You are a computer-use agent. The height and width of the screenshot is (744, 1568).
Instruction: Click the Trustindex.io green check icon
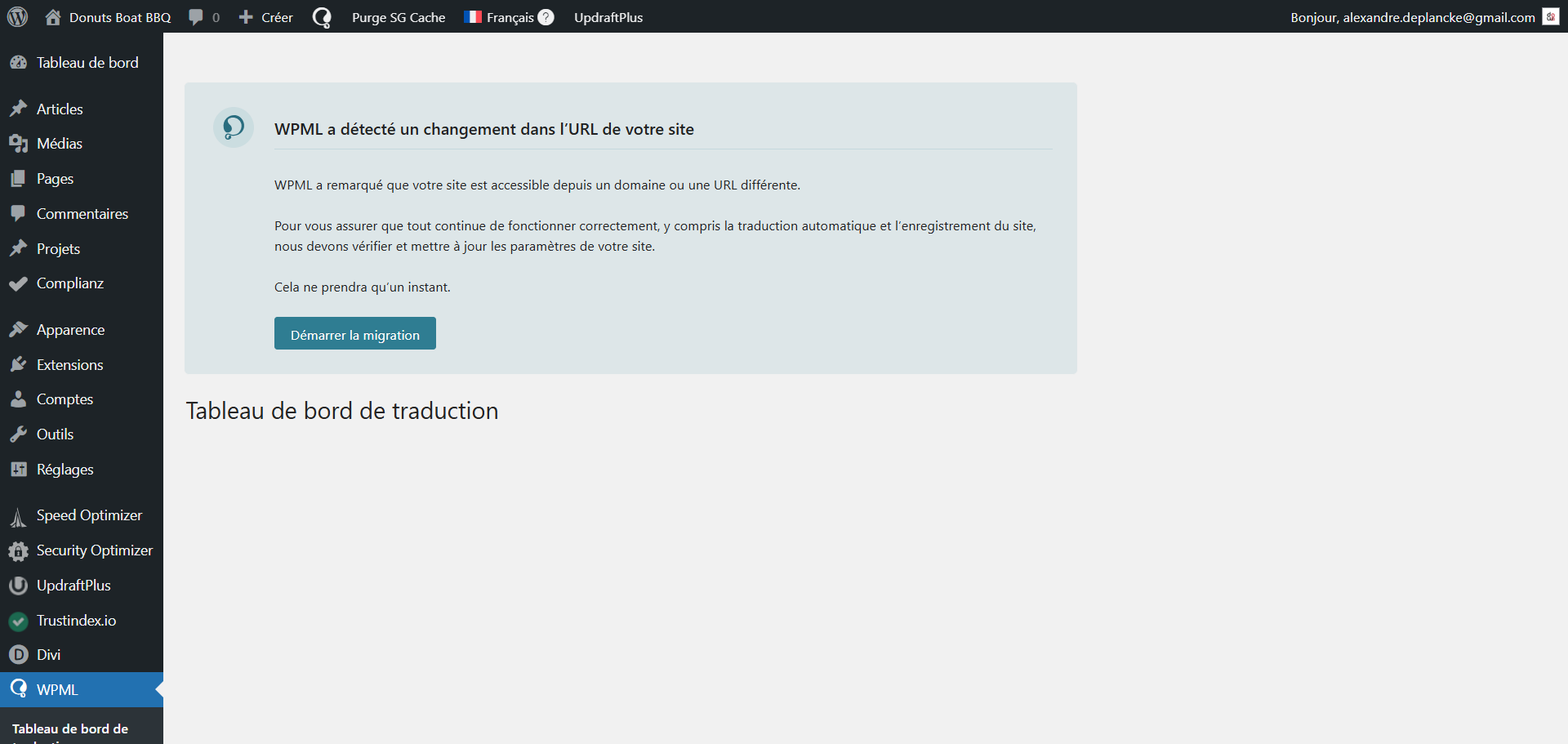(18, 621)
